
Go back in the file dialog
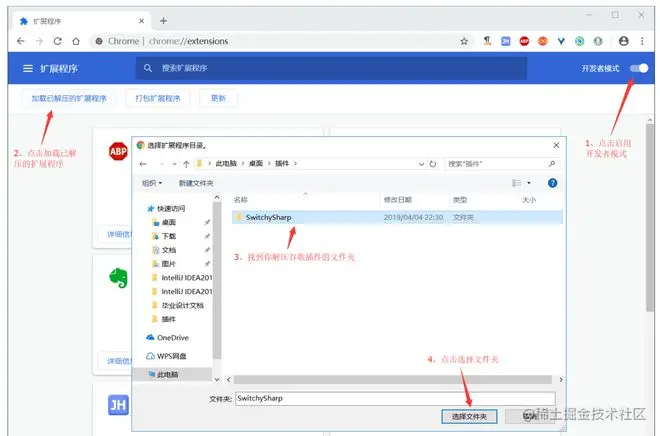point(143,164)
